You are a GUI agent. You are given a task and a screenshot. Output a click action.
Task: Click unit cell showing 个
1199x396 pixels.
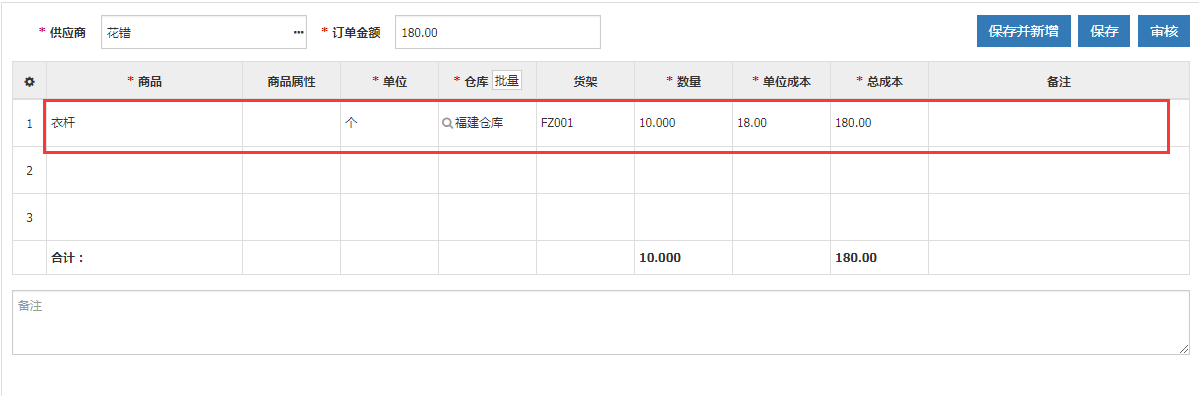pyautogui.click(x=389, y=122)
